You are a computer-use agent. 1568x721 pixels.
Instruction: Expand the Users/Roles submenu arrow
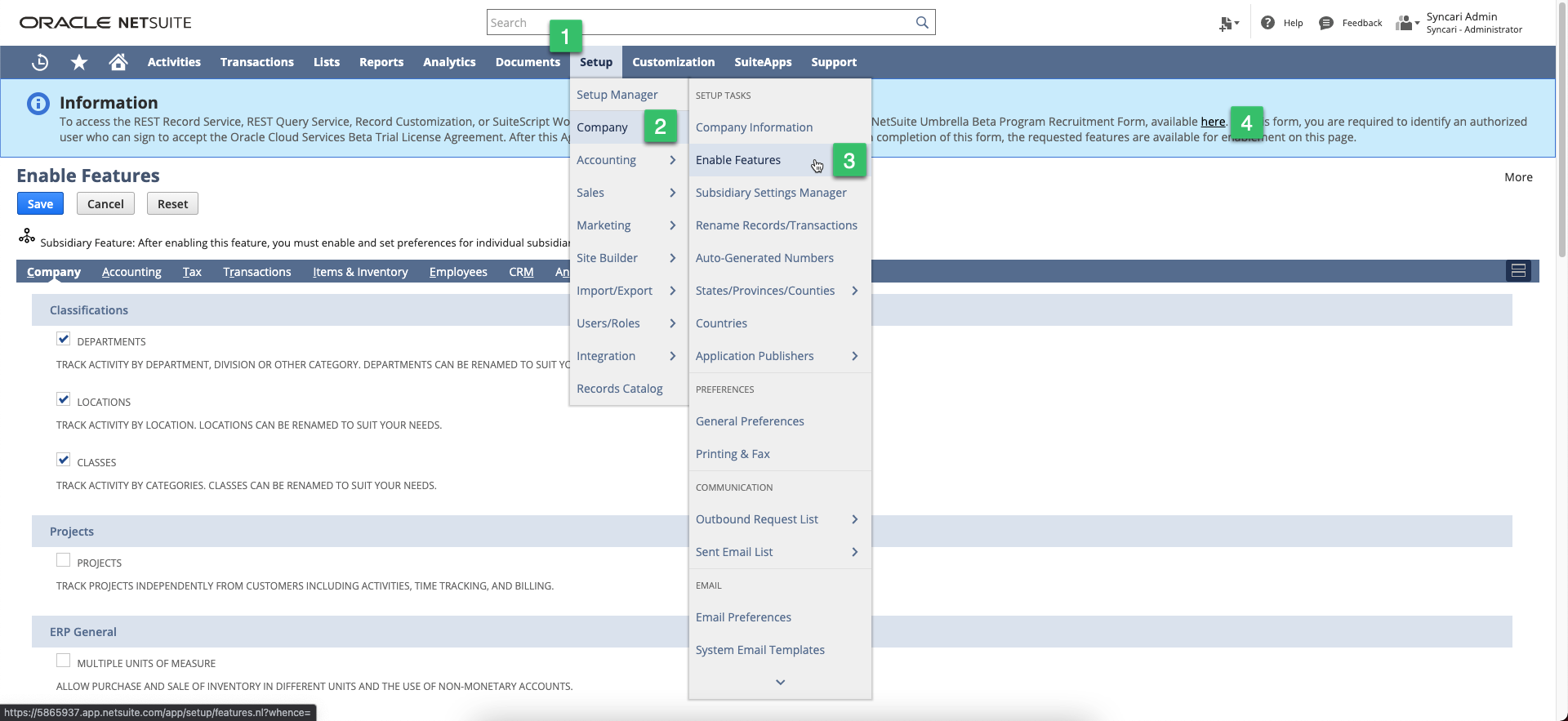click(x=673, y=323)
